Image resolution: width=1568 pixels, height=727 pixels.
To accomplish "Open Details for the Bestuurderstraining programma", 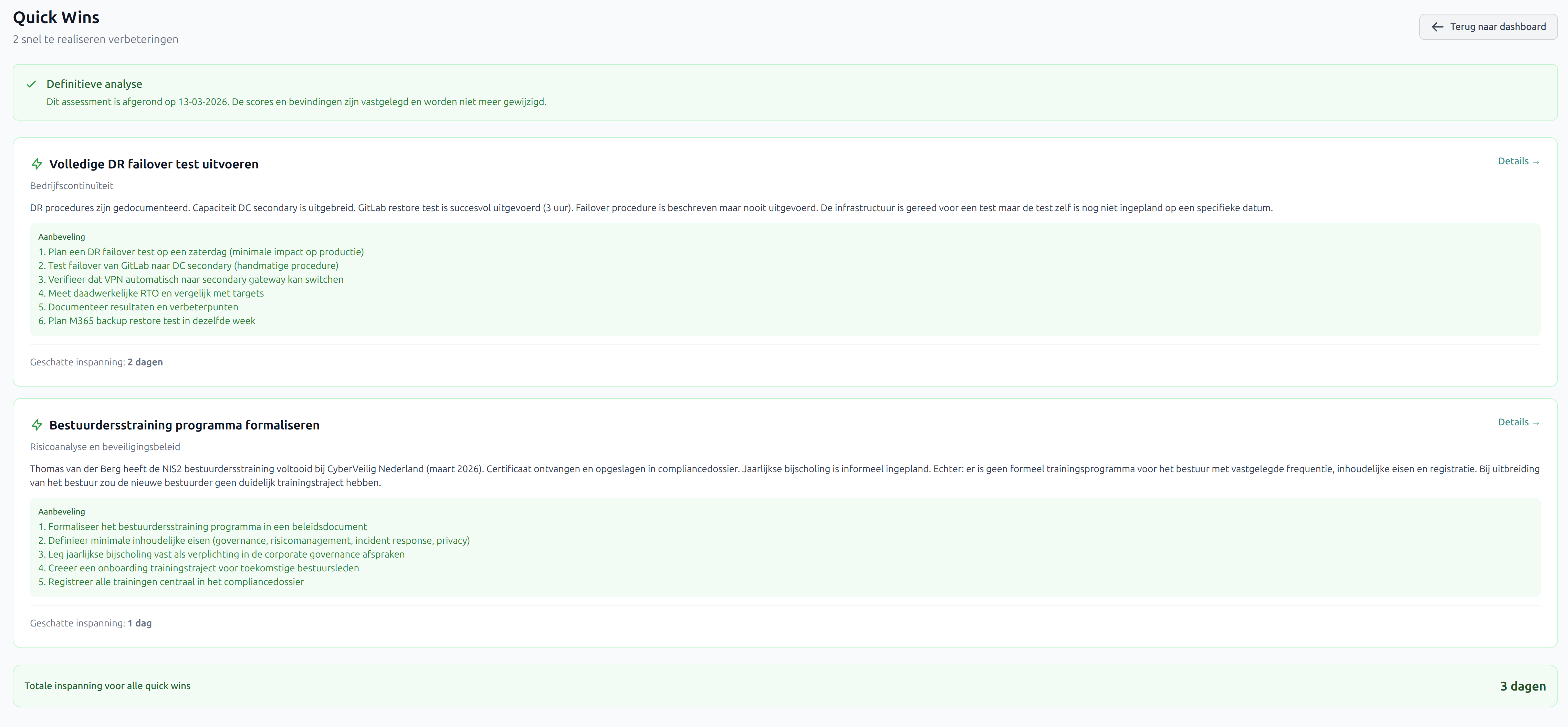I will (1518, 423).
